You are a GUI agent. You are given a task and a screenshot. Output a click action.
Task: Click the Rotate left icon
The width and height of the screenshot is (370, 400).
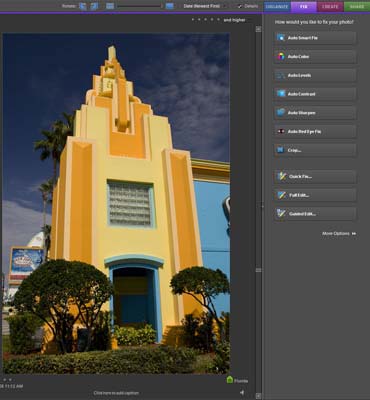83,6
